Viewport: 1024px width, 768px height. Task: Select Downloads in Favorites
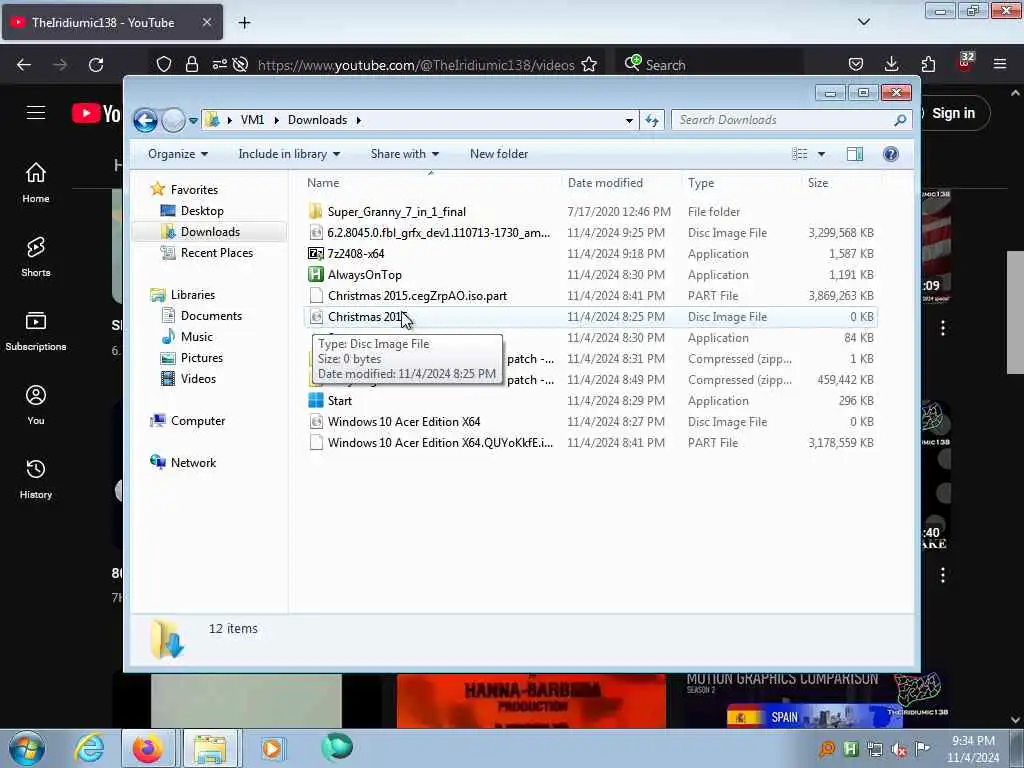click(210, 232)
